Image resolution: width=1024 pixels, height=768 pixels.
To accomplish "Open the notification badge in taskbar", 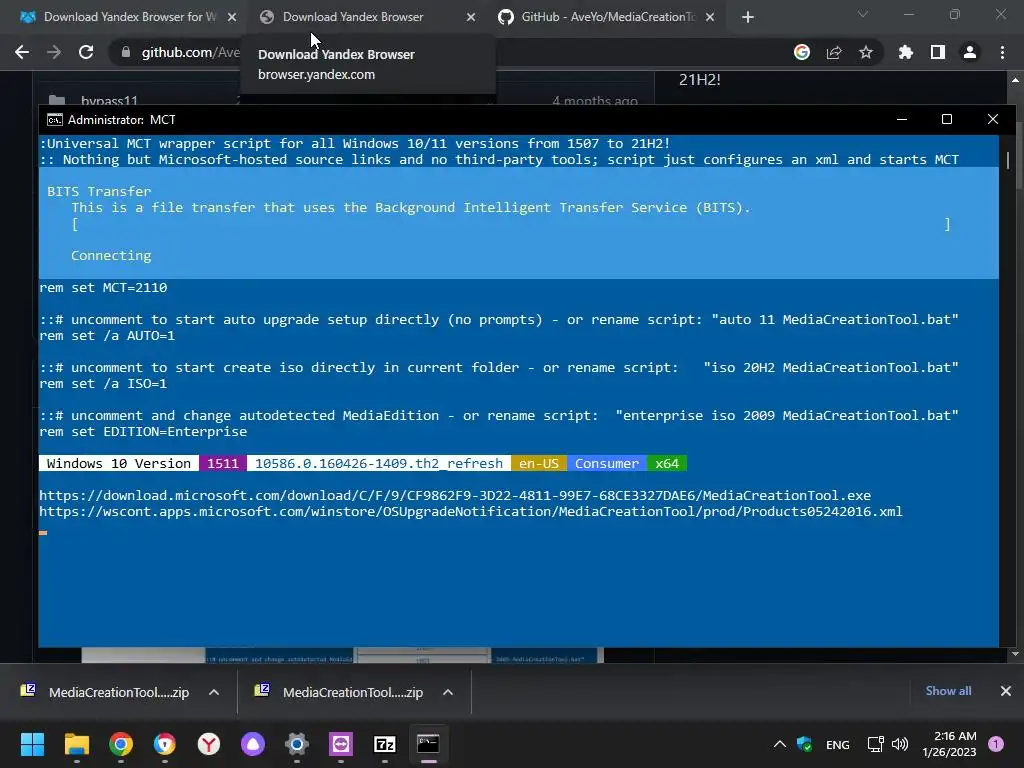I will (x=996, y=744).
